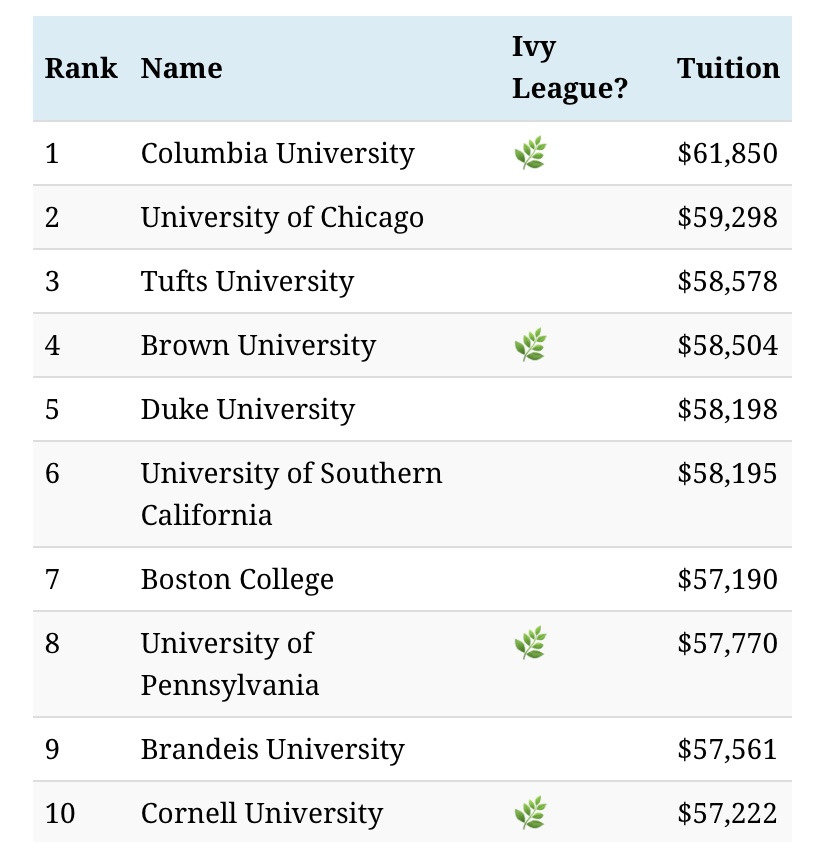Viewport: 826px width, 842px height.
Task: Select the Boston College row name
Action: click(x=237, y=579)
